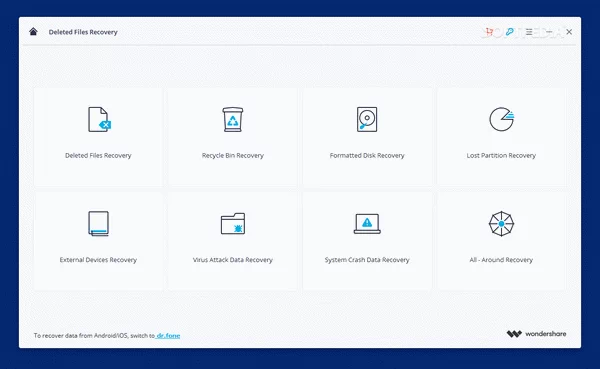Minimize the recovery window
The width and height of the screenshot is (600, 369).
click(549, 32)
